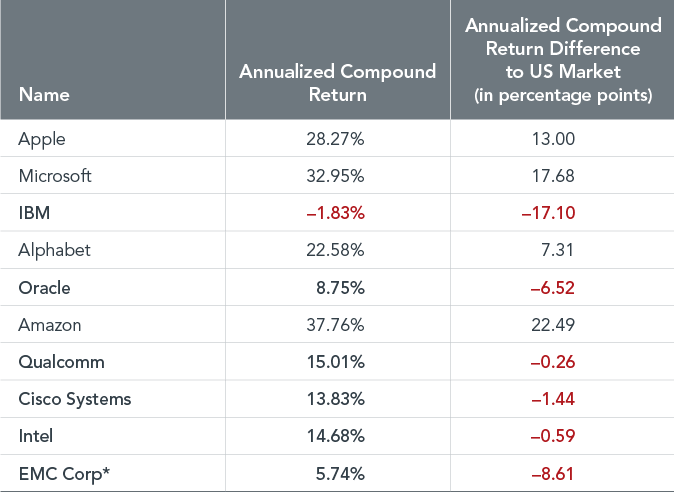Select the EMC Corp* name cell
Viewport: 674px width, 493px height.
[60, 472]
